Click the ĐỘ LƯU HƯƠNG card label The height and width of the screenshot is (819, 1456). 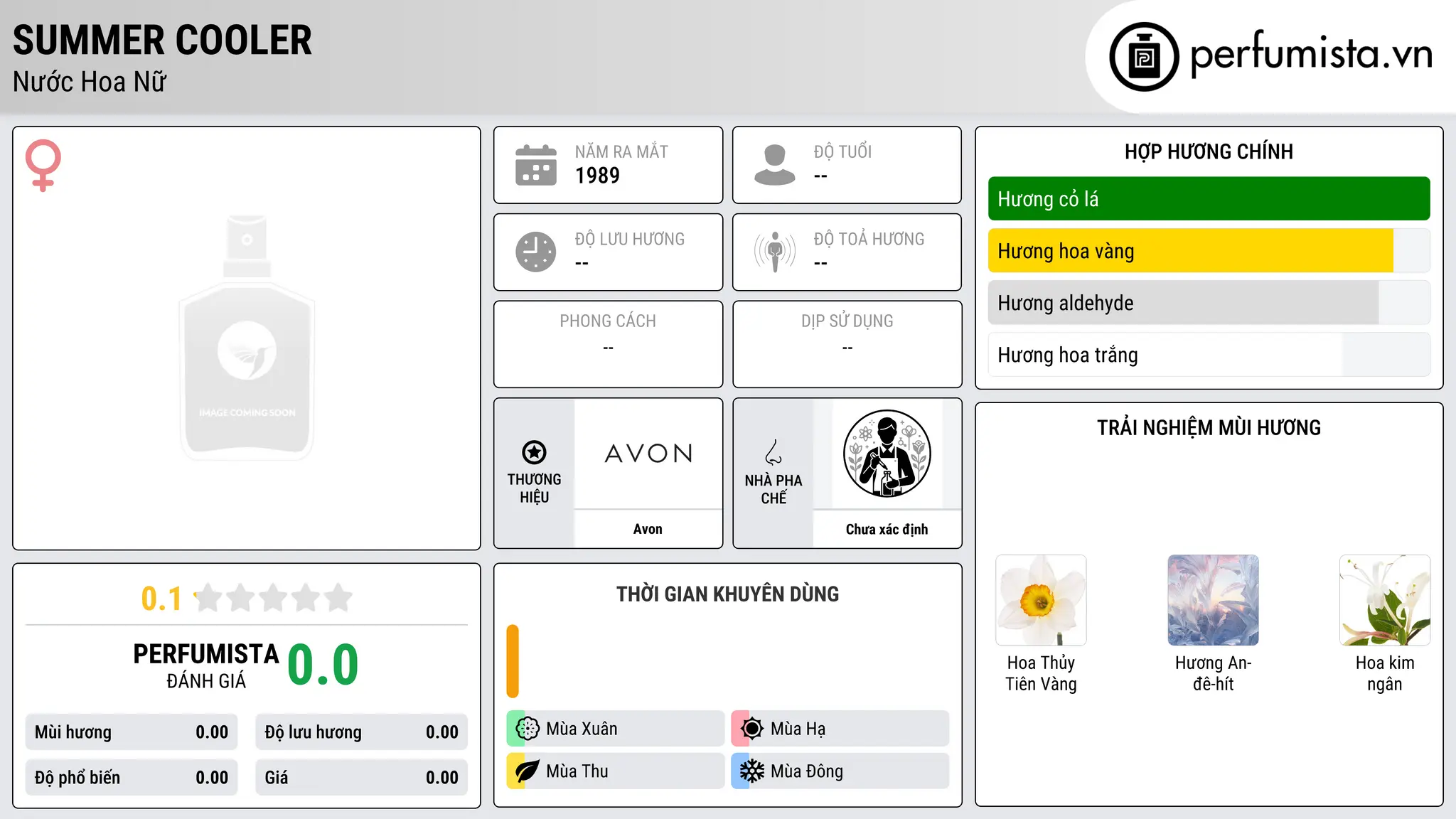coord(630,239)
